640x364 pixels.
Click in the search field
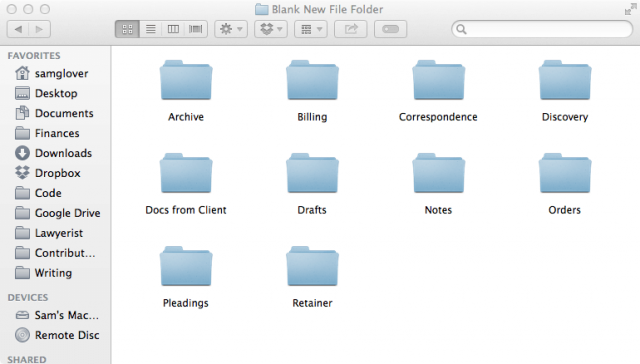click(542, 29)
